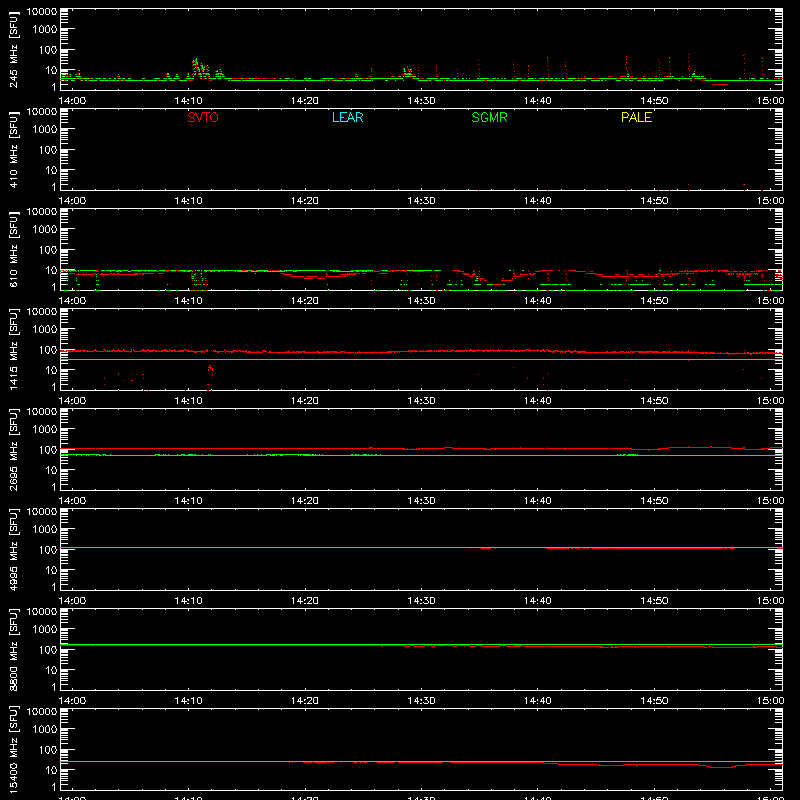Click the 1000 y-axis value on 8800 MHz panel
The width and height of the screenshot is (800, 800).
click(x=45, y=629)
